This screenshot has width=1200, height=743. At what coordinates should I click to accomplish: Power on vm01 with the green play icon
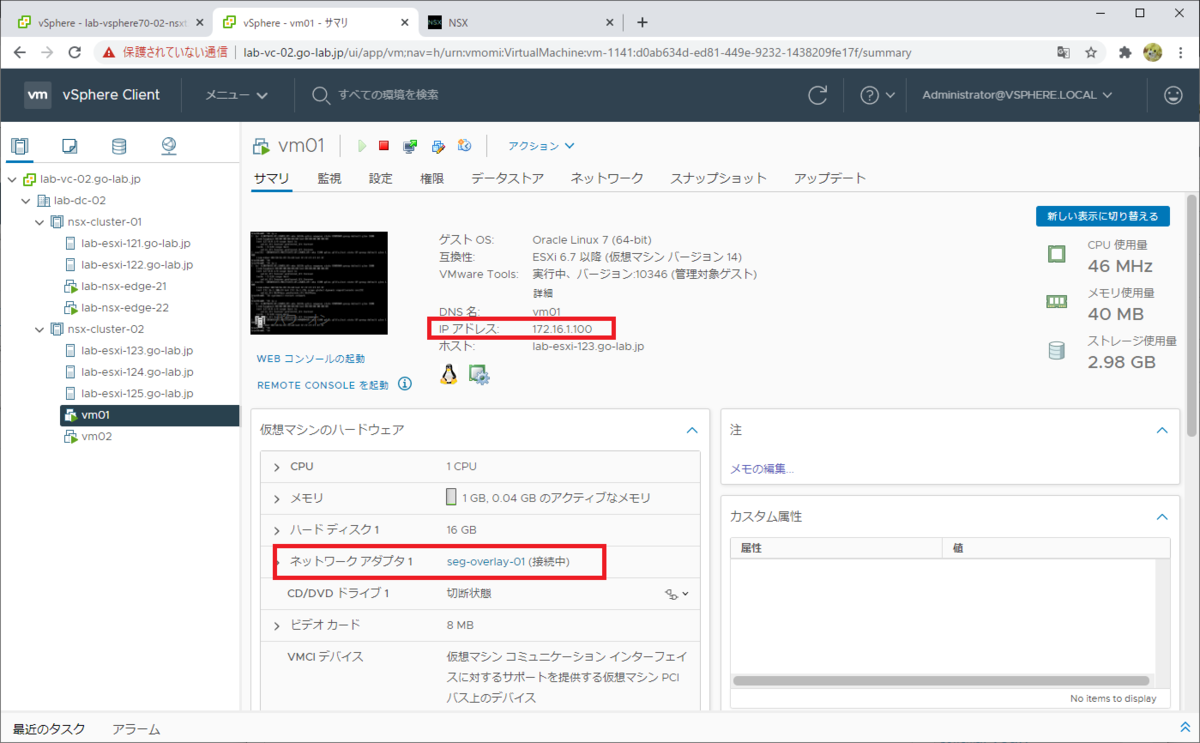click(x=362, y=146)
